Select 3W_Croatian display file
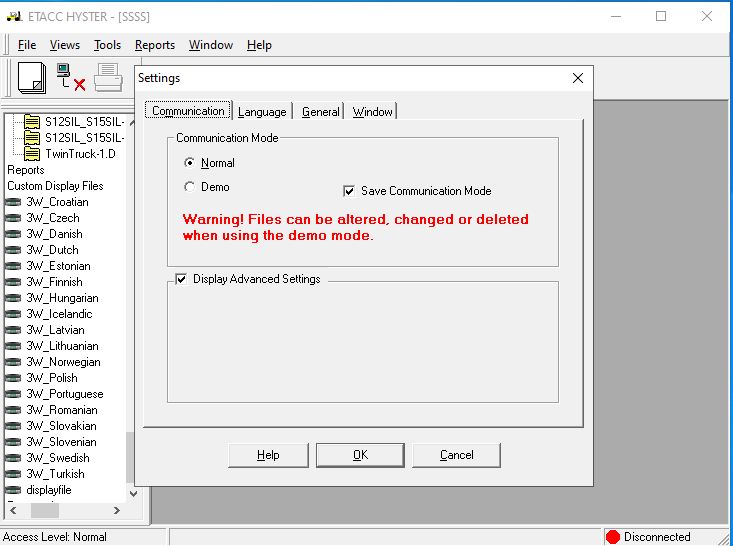This screenshot has width=733, height=546. tap(57, 202)
